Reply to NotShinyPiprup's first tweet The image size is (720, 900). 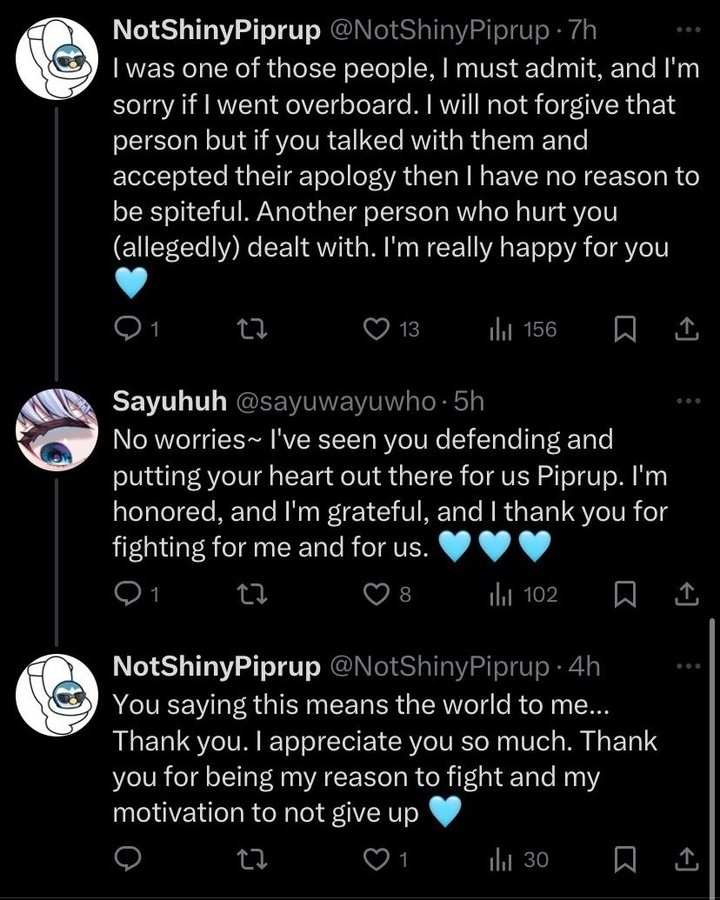126,329
